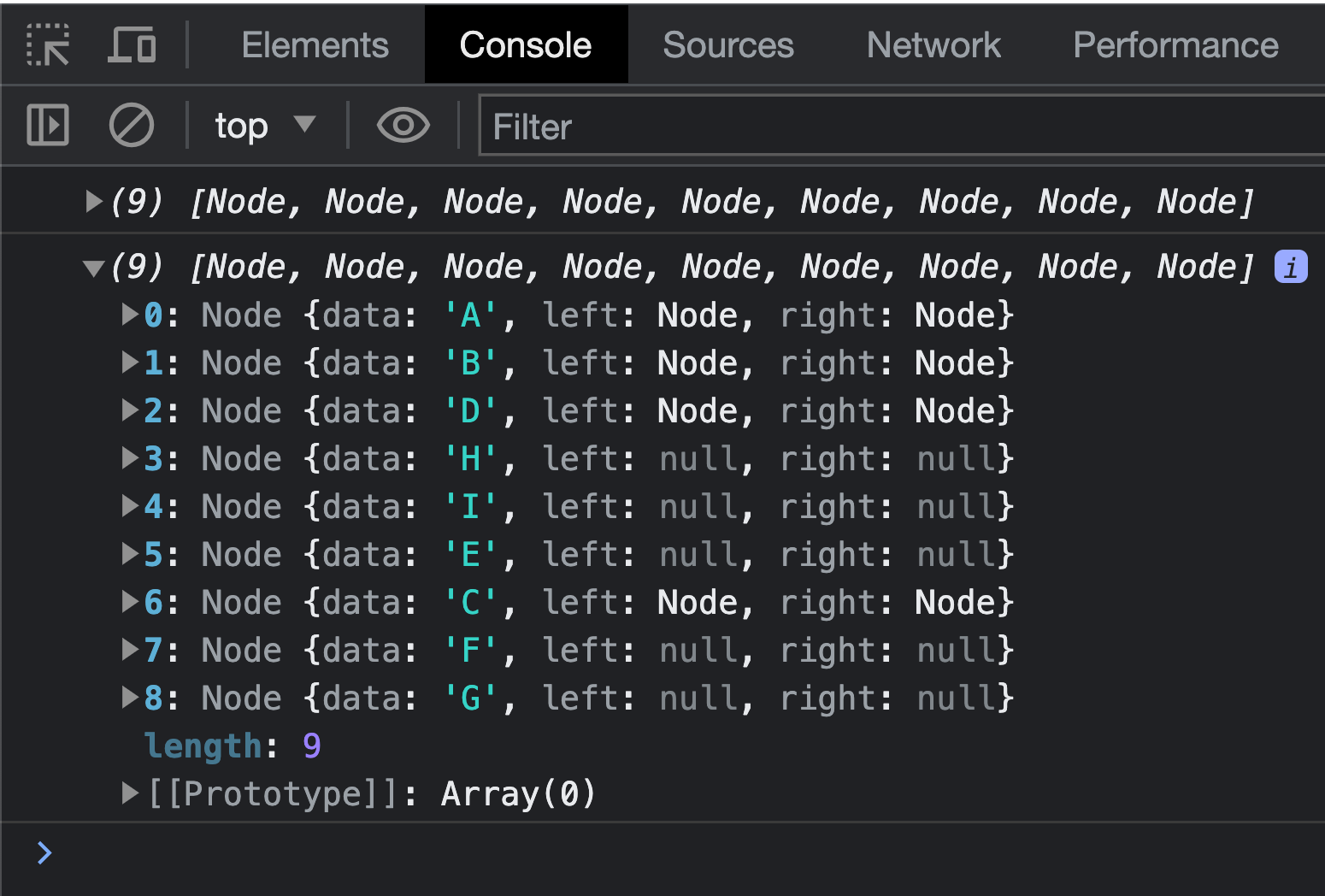Expand entry 4 with data 'I'

click(x=130, y=506)
